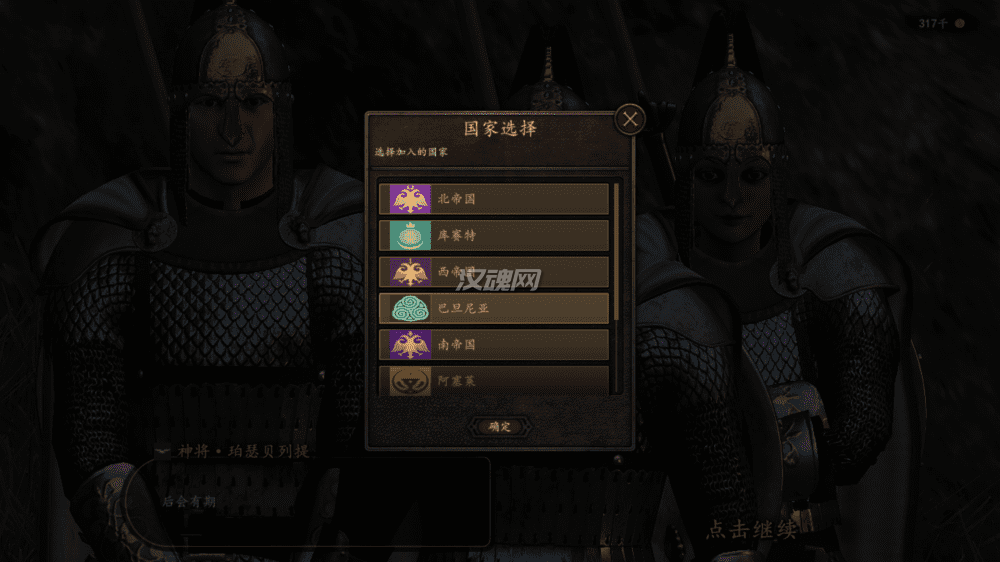Click the 巴旦尼亚 triple-spiral emblem
1000x562 pixels.
click(x=410, y=308)
